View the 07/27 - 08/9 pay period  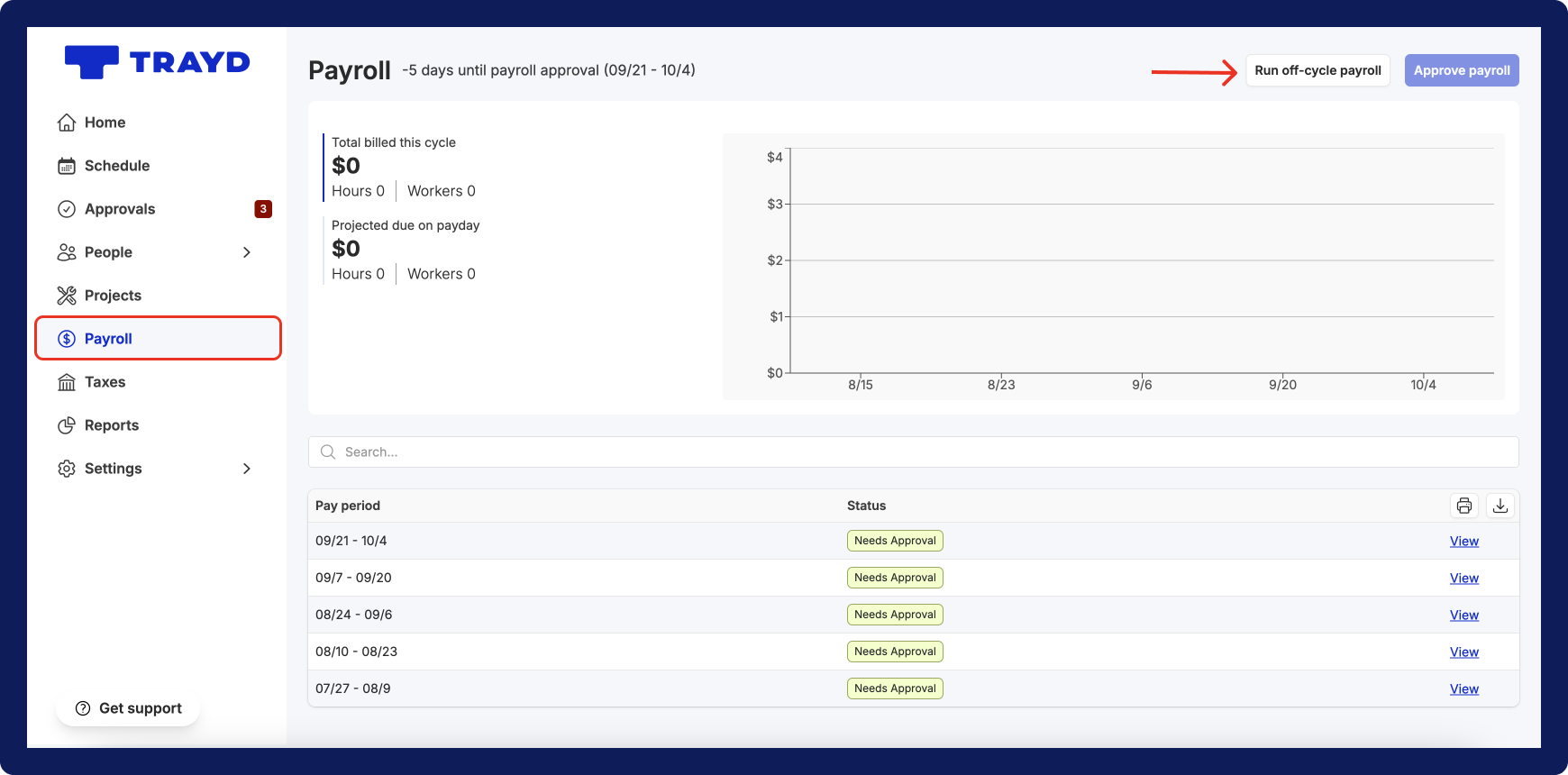pos(1464,689)
